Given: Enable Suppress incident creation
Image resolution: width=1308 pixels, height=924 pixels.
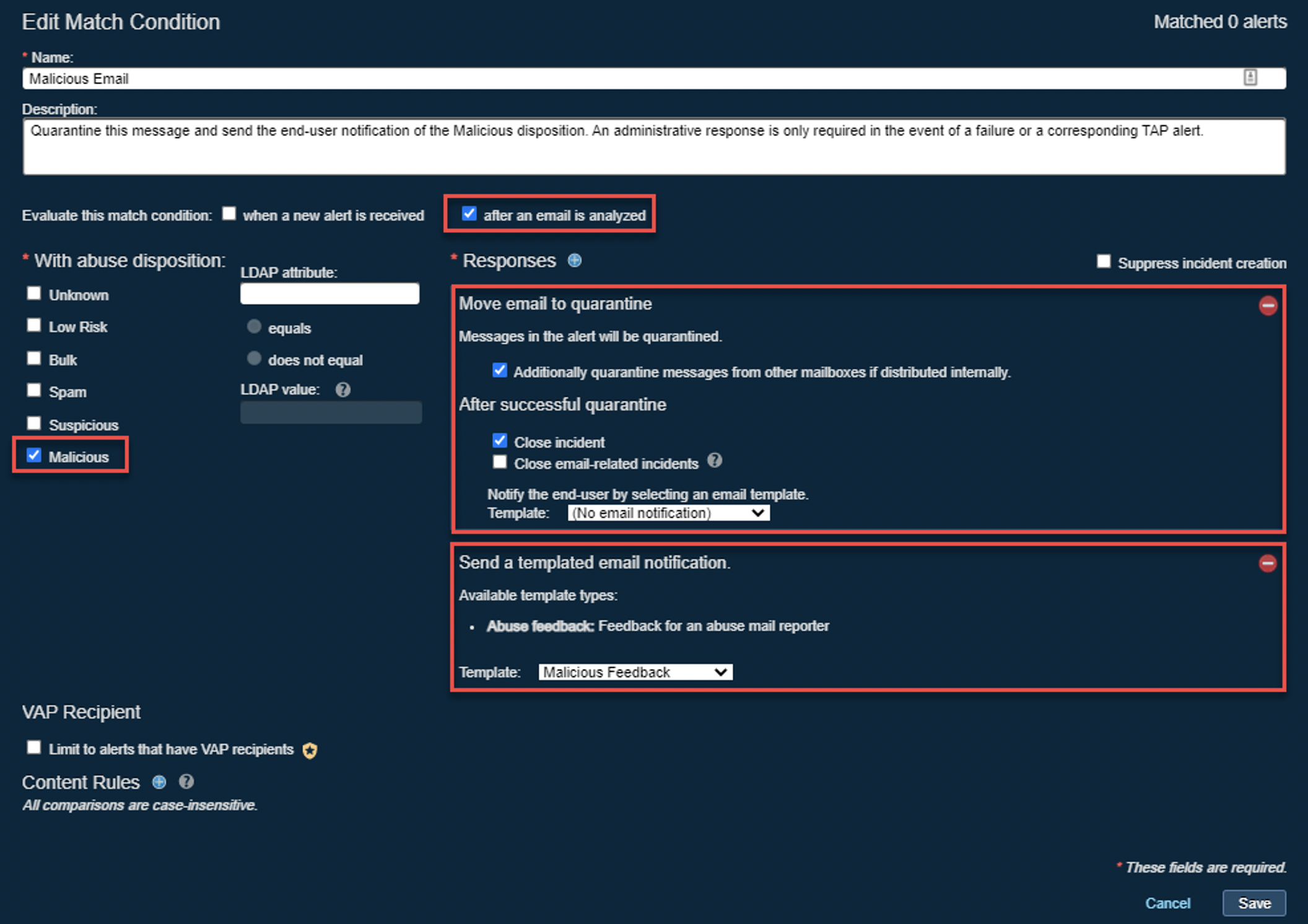Looking at the screenshot, I should (x=1103, y=261).
